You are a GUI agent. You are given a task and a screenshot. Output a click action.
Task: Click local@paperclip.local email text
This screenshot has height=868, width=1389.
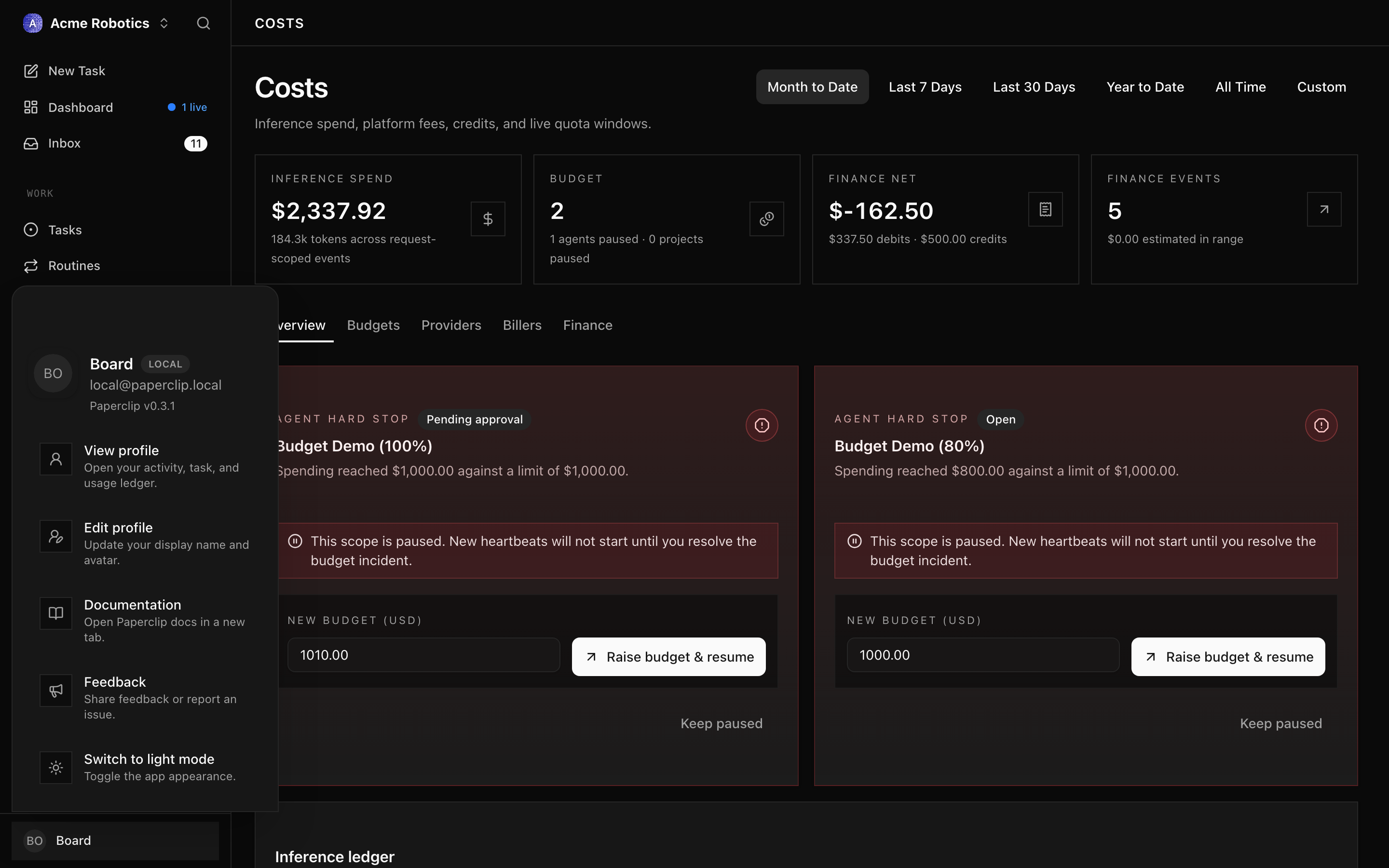[x=156, y=385]
